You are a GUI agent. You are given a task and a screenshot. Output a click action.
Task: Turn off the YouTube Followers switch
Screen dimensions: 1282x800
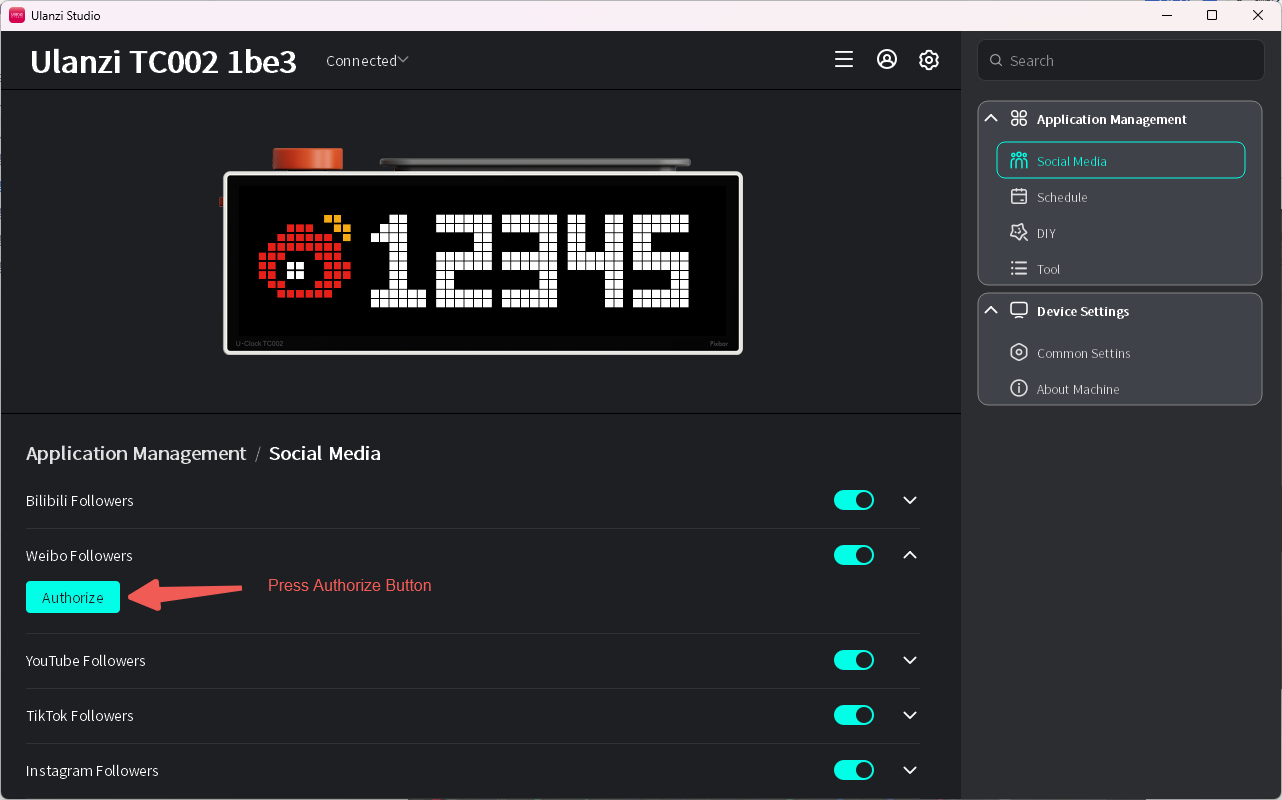[854, 660]
